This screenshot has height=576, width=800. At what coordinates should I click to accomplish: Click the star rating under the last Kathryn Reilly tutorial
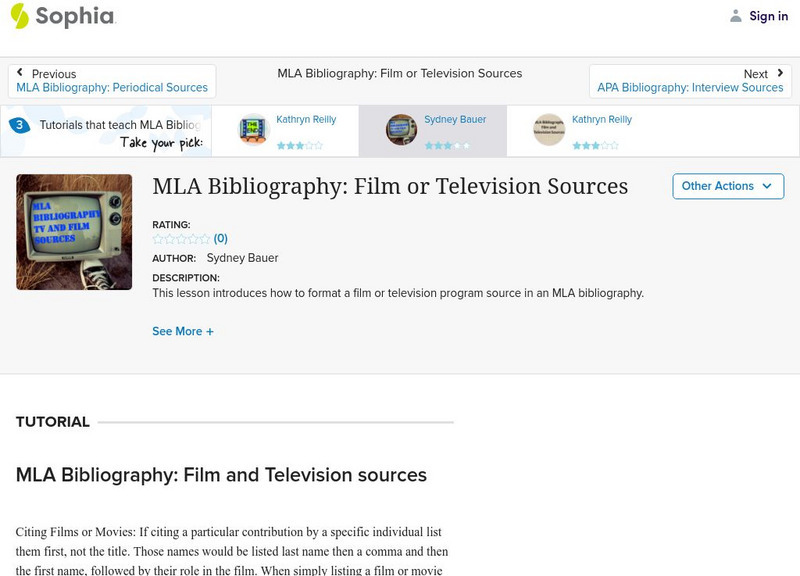[597, 144]
